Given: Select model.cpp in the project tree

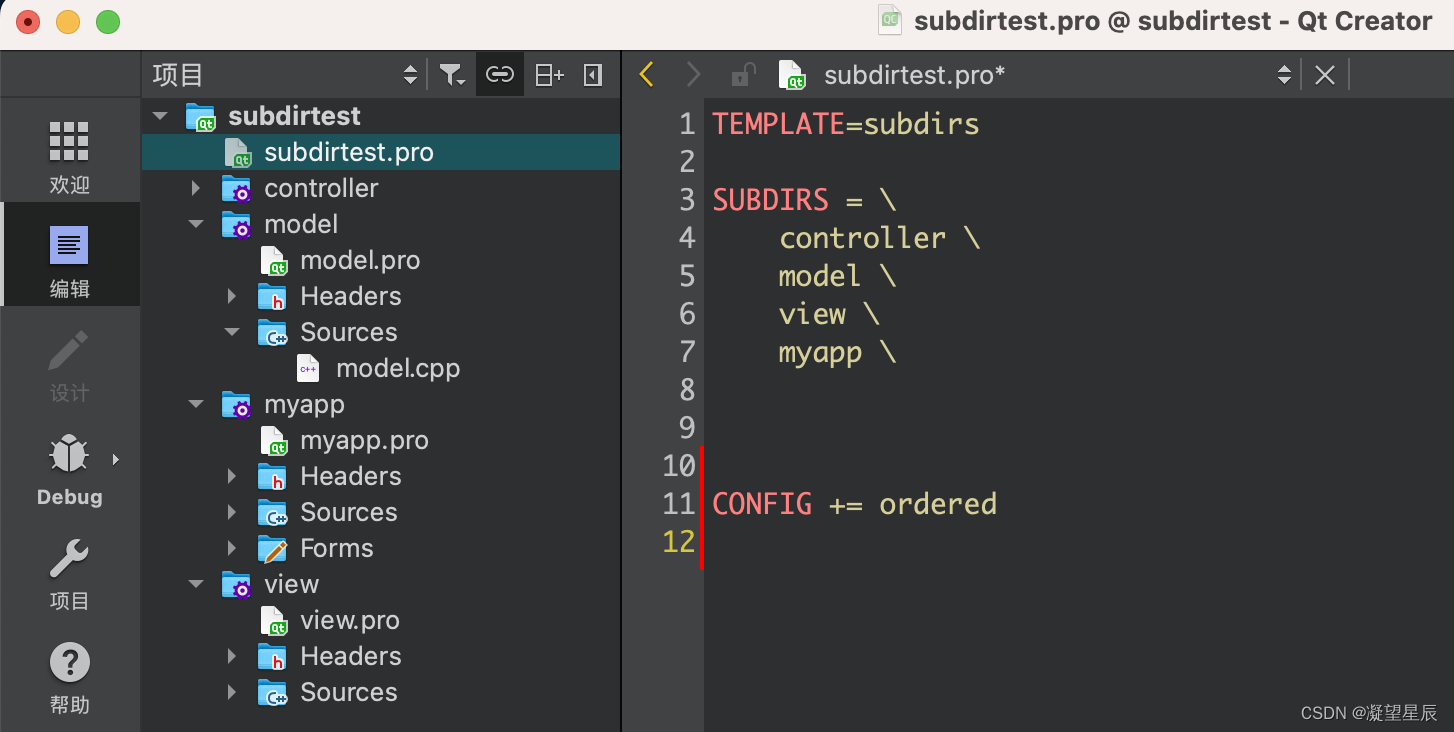Looking at the screenshot, I should (x=399, y=368).
